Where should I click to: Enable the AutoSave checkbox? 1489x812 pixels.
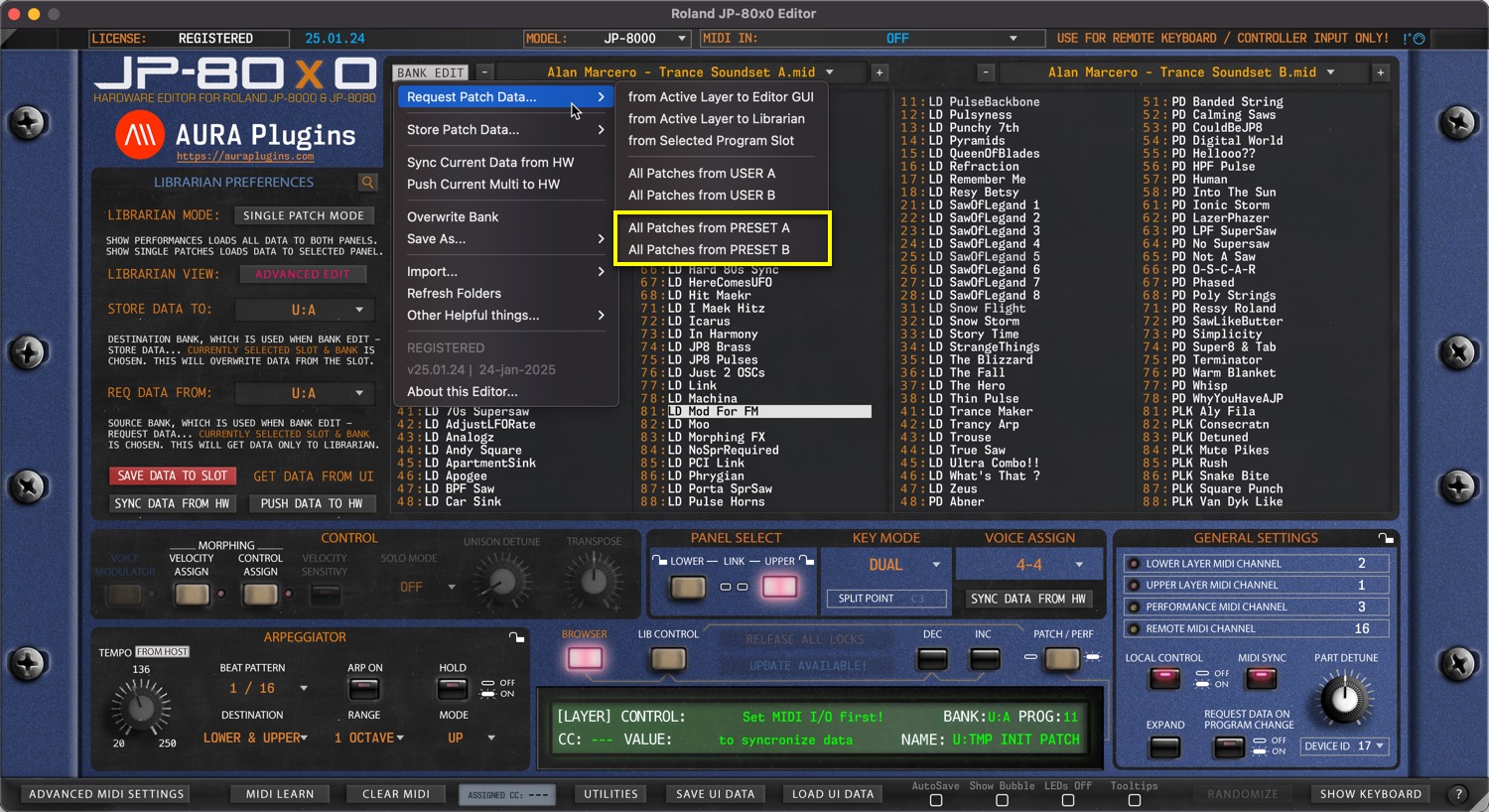[935, 800]
